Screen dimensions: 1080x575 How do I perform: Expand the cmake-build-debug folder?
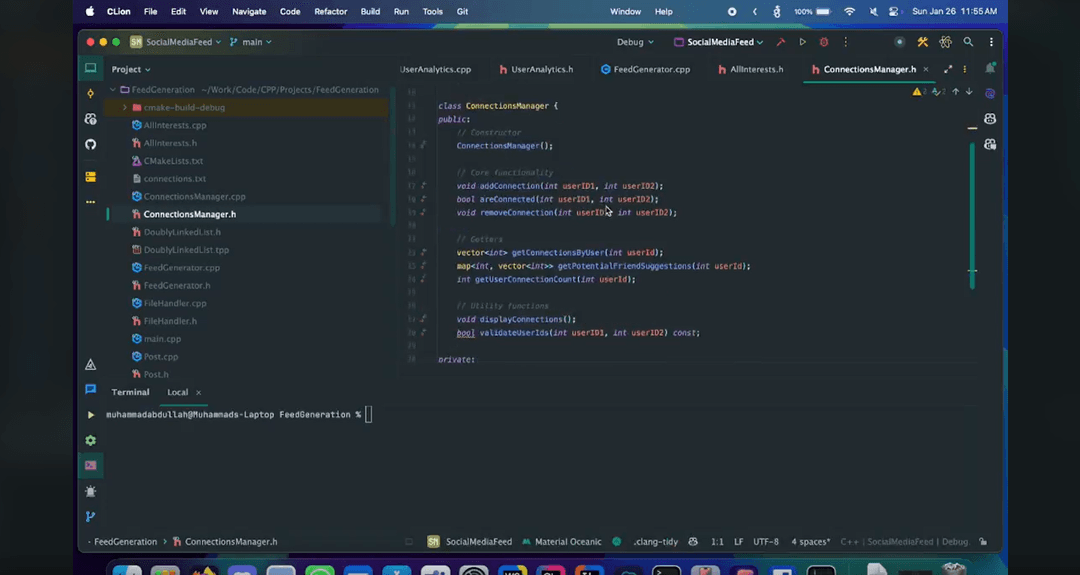tap(125, 107)
